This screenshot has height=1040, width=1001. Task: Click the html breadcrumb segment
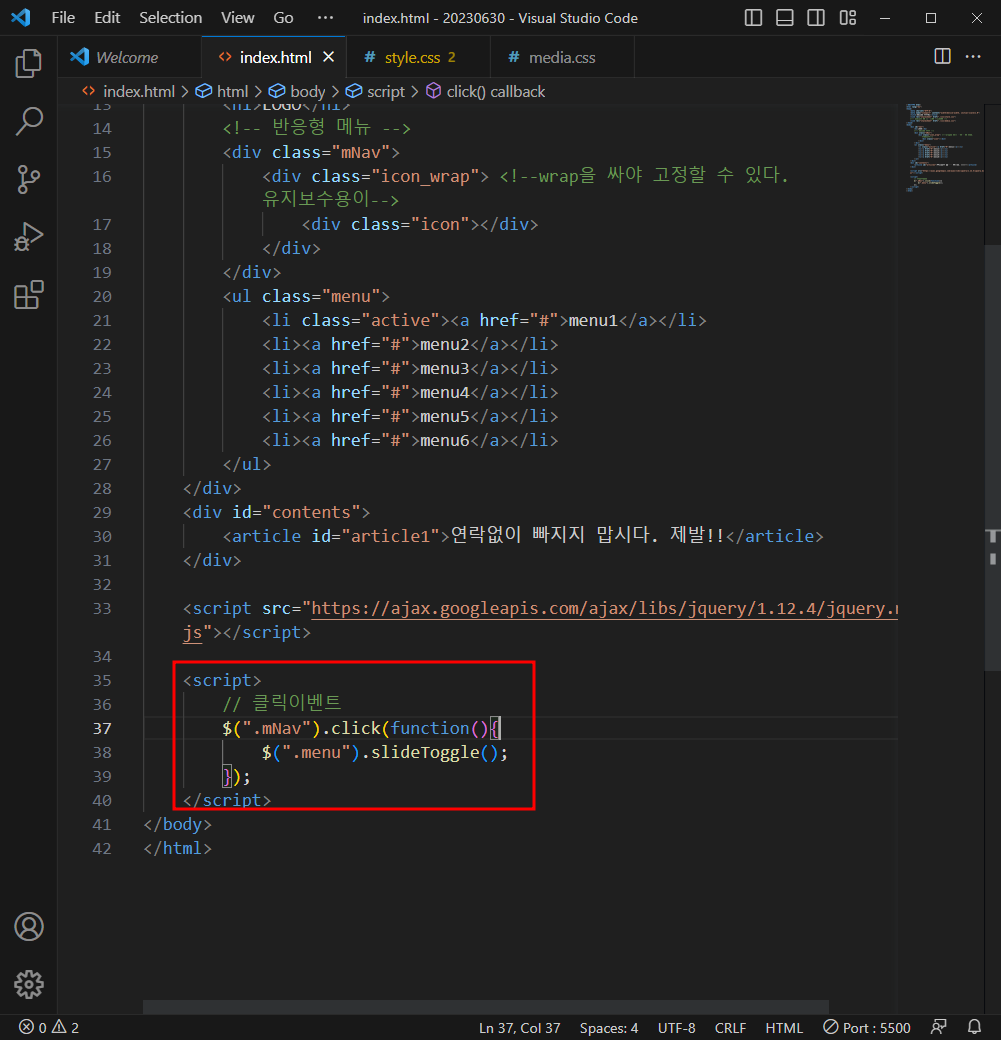tap(222, 92)
